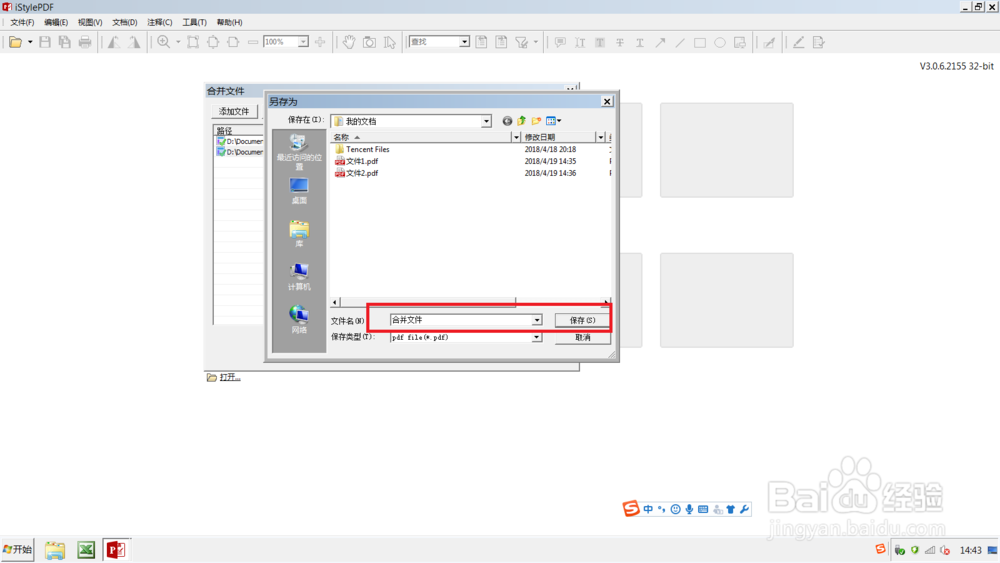Click the 取消 button
This screenshot has height=563, width=1000.
[x=582, y=337]
